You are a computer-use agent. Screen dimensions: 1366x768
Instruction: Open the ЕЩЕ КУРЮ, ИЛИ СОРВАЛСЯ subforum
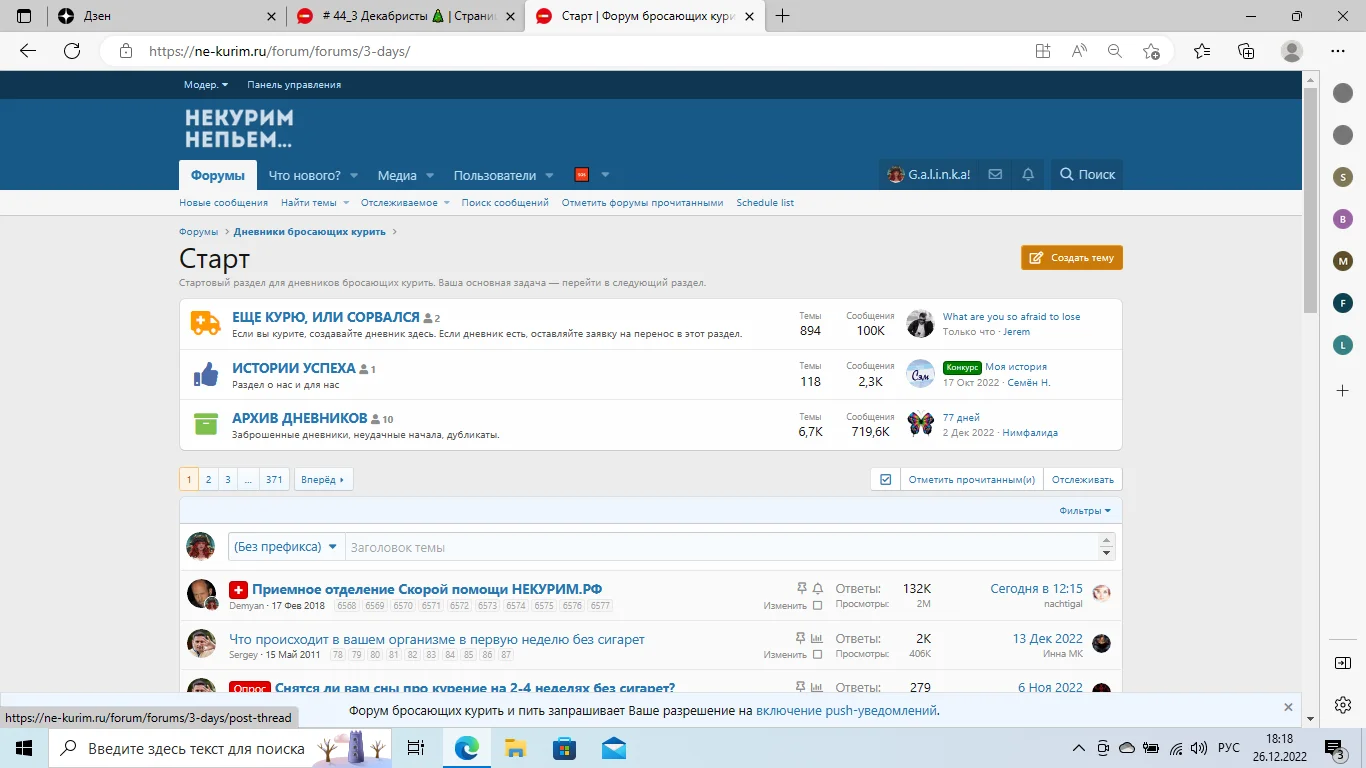[326, 317]
